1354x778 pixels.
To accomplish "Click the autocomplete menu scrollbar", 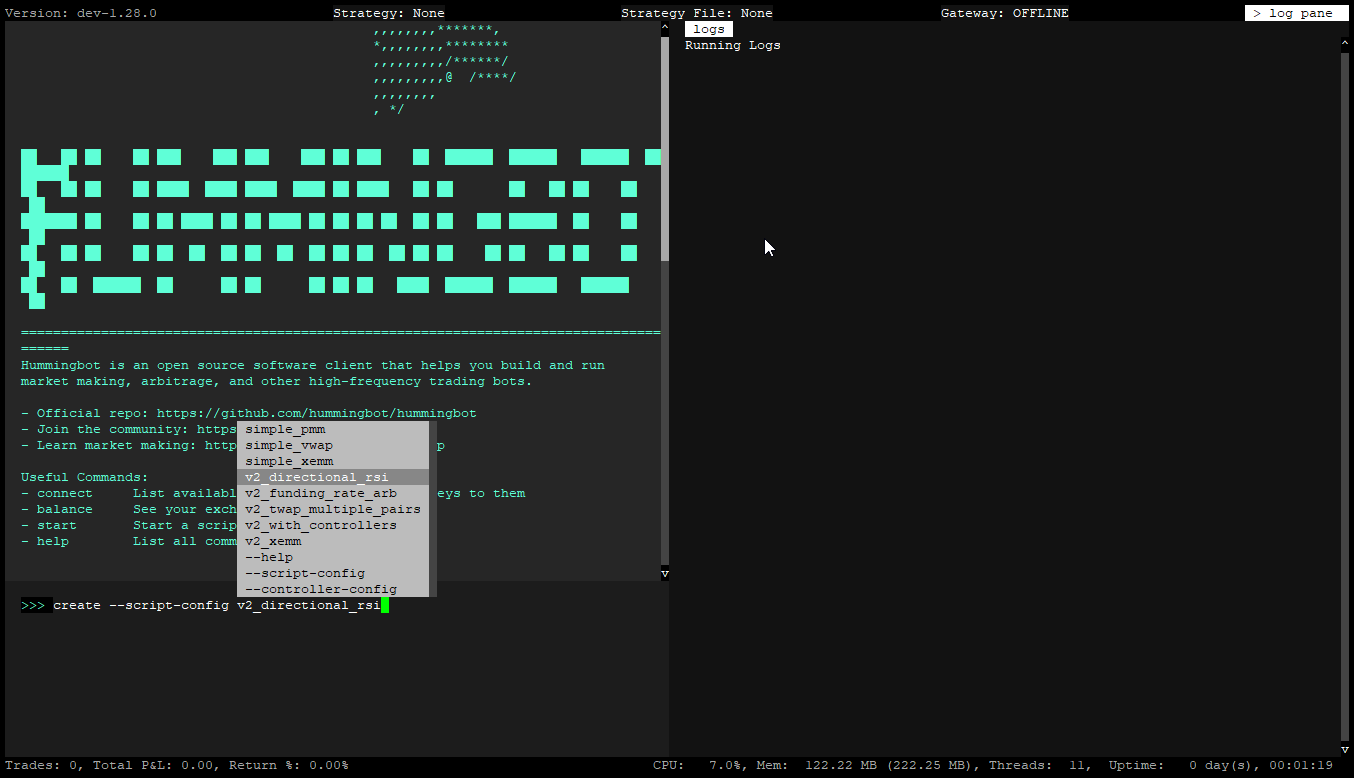I will (433, 509).
